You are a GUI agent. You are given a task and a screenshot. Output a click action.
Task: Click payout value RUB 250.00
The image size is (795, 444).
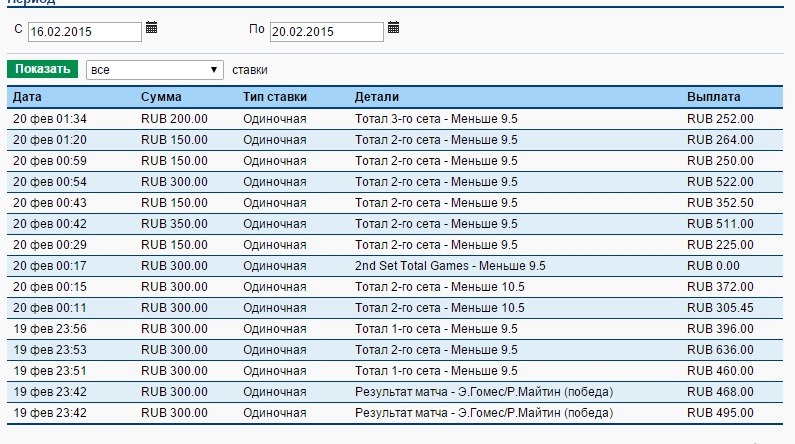(720, 161)
